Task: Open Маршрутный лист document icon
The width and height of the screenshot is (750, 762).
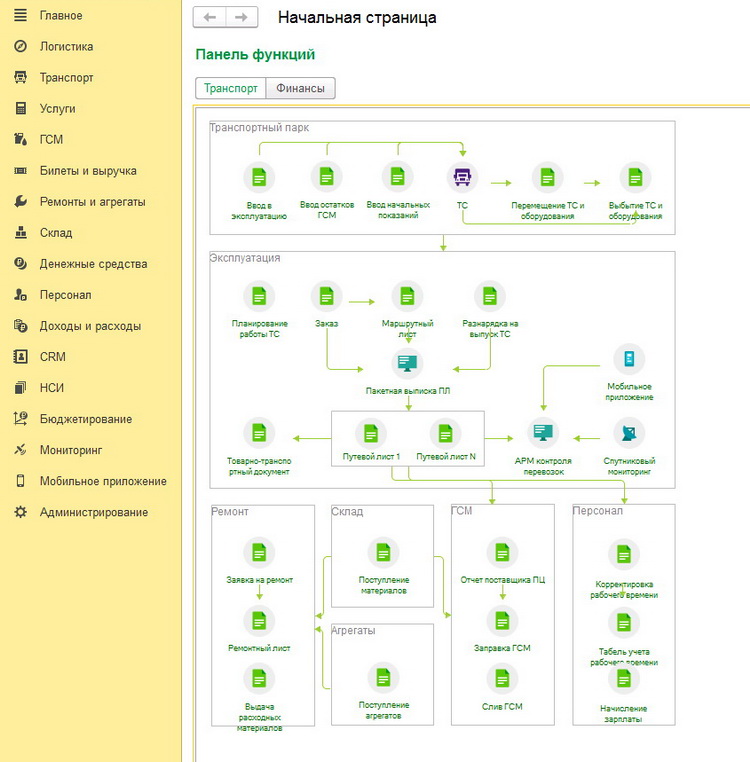Action: tap(407, 296)
